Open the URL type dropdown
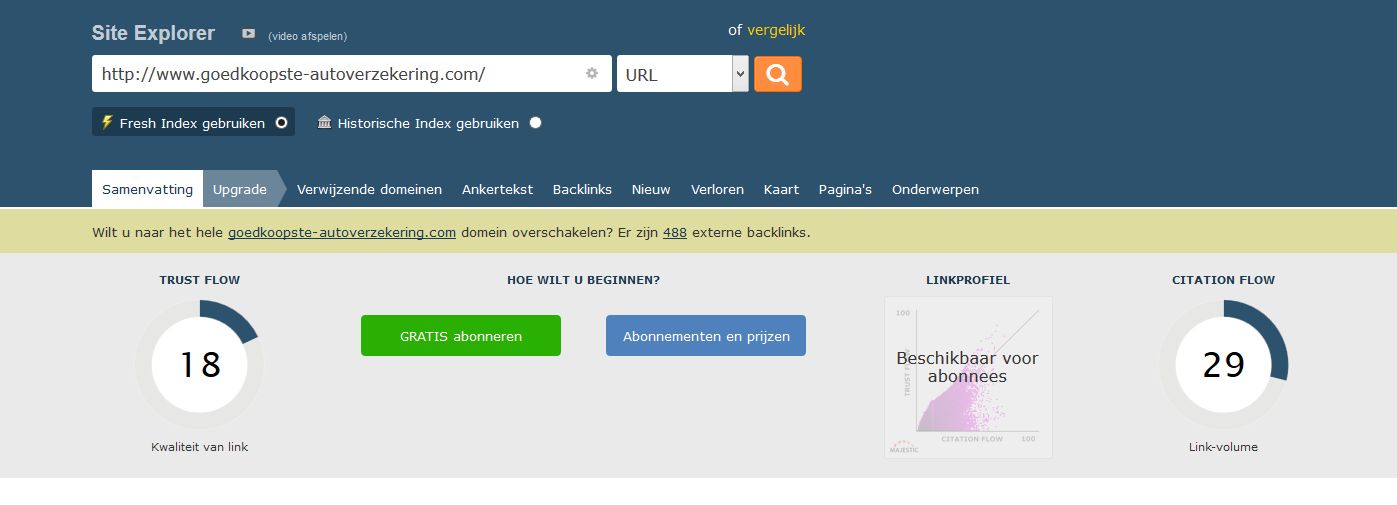Screen dimensions: 1397x505 pyautogui.click(x=683, y=74)
